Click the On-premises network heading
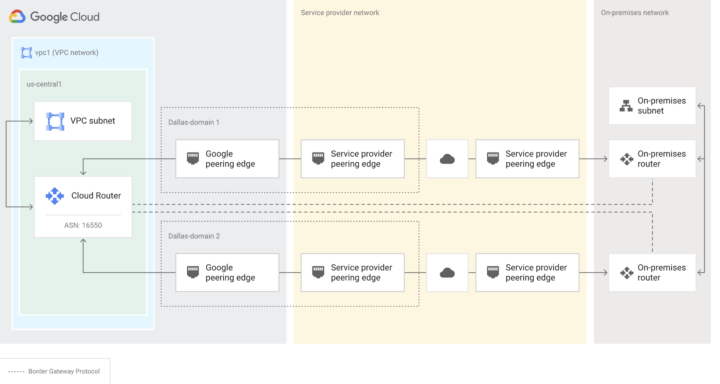The image size is (720, 384). tap(635, 13)
